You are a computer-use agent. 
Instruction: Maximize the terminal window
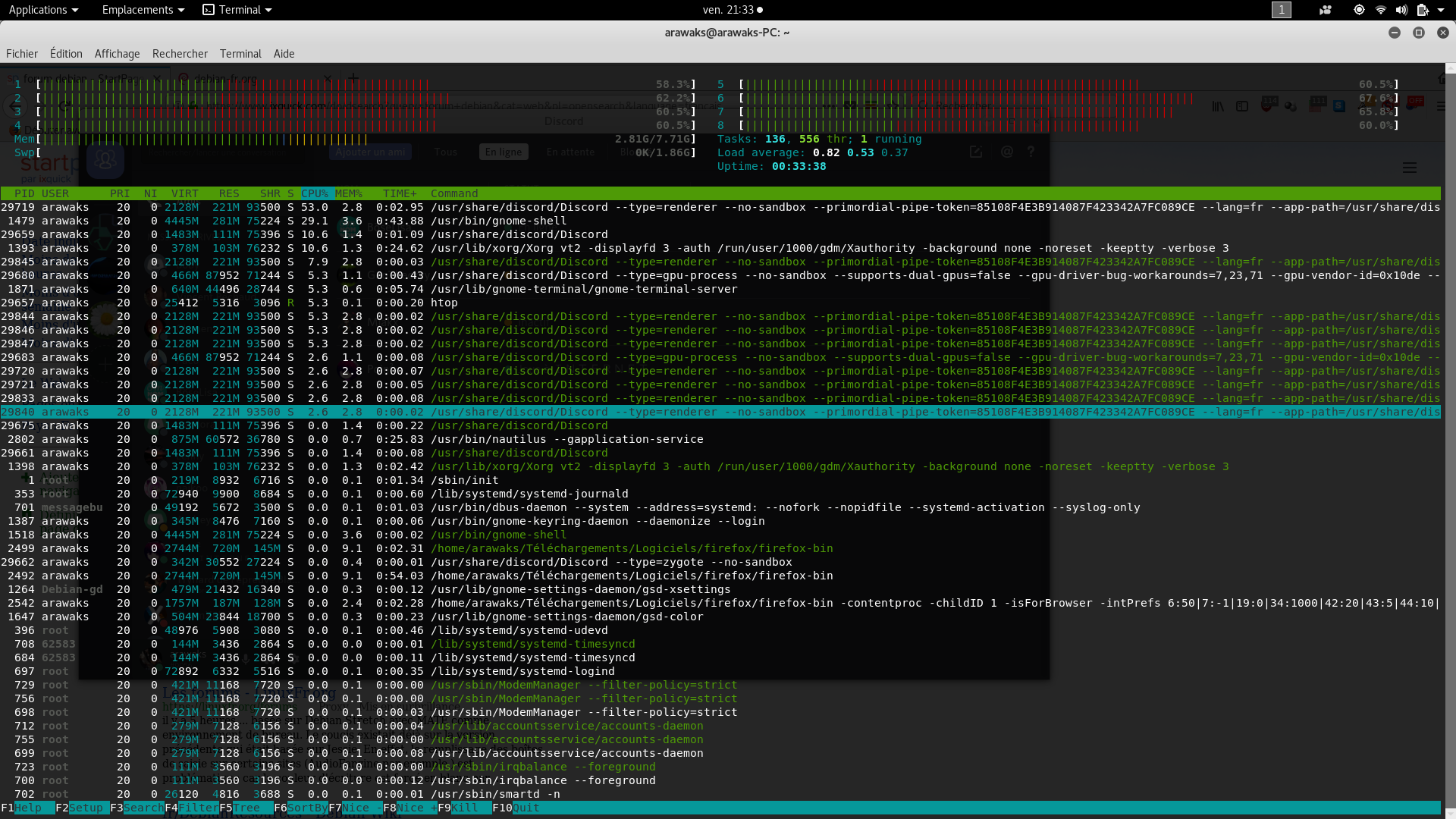point(1418,33)
